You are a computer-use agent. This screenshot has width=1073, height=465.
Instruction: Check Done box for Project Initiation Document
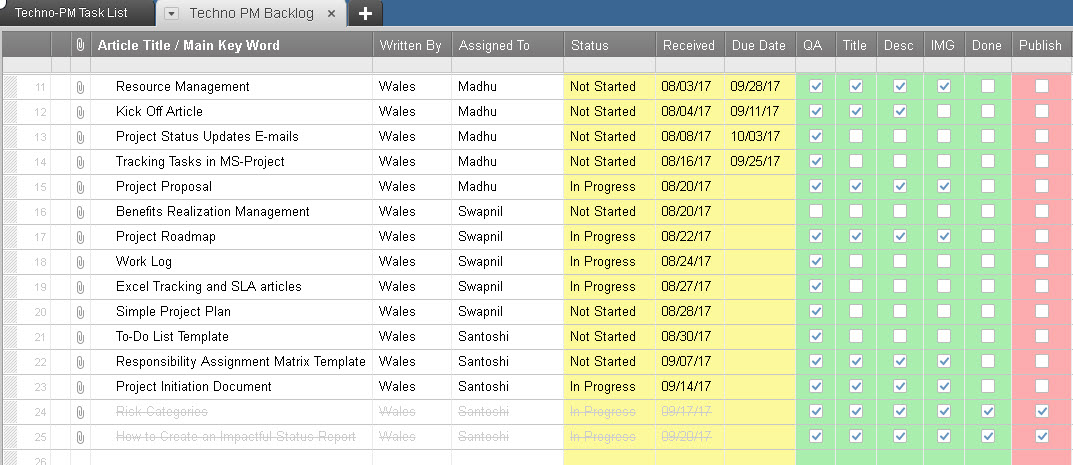pos(987,387)
